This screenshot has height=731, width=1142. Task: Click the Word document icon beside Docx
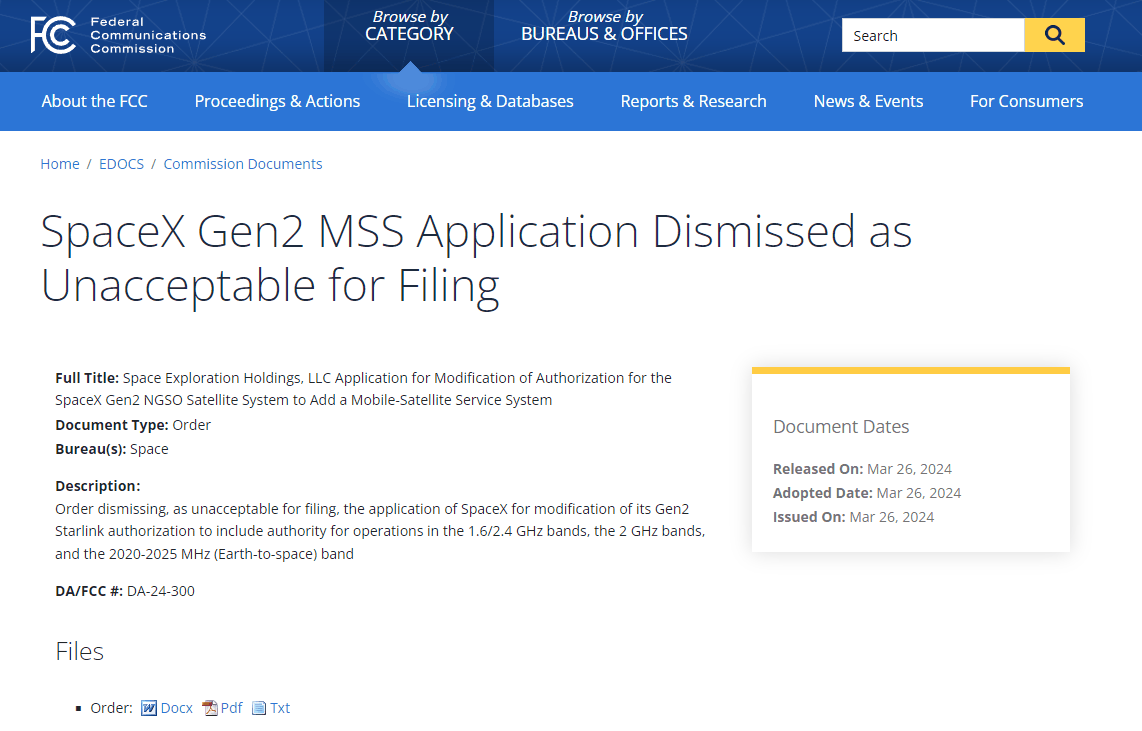point(149,708)
